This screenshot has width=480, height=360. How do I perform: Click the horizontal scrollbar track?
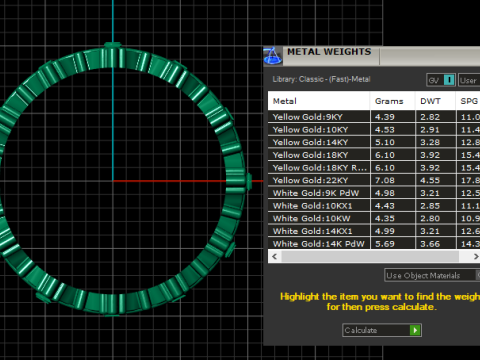click(370, 256)
